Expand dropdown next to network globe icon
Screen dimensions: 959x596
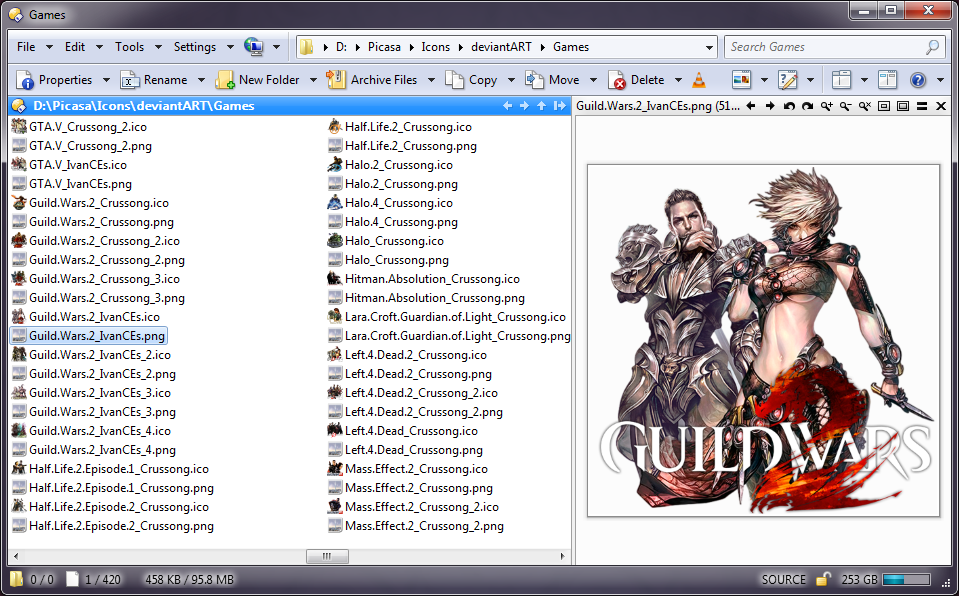pyautogui.click(x=276, y=47)
